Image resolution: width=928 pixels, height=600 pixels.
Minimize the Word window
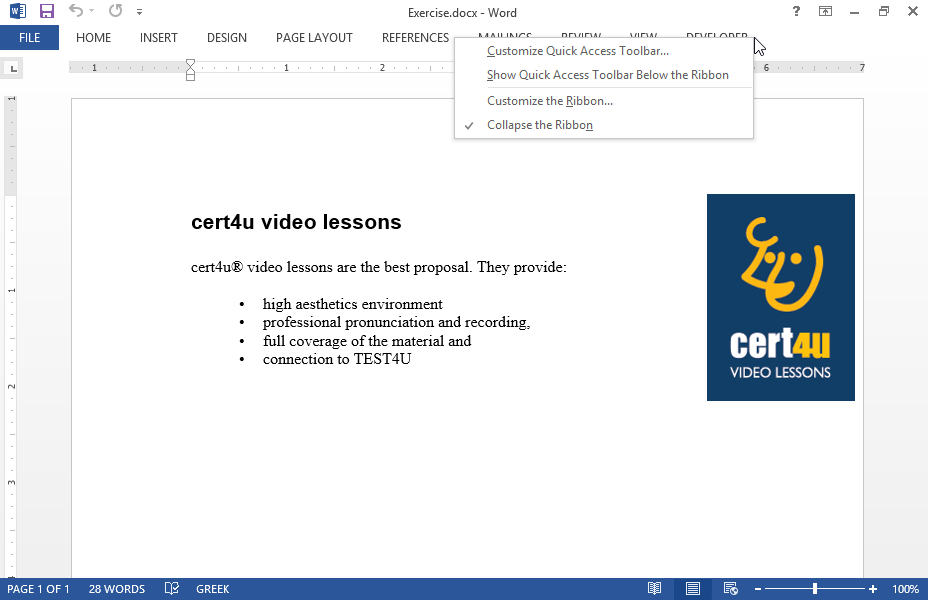pyautogui.click(x=854, y=12)
